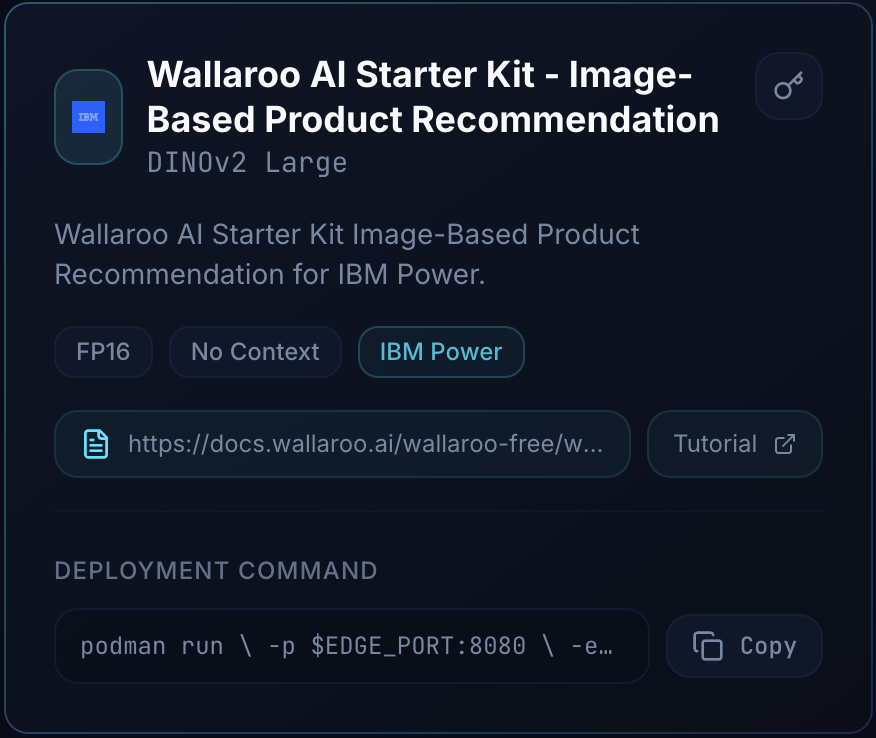Select the No Context tag
Image resolution: width=876 pixels, height=738 pixels.
[x=255, y=352]
